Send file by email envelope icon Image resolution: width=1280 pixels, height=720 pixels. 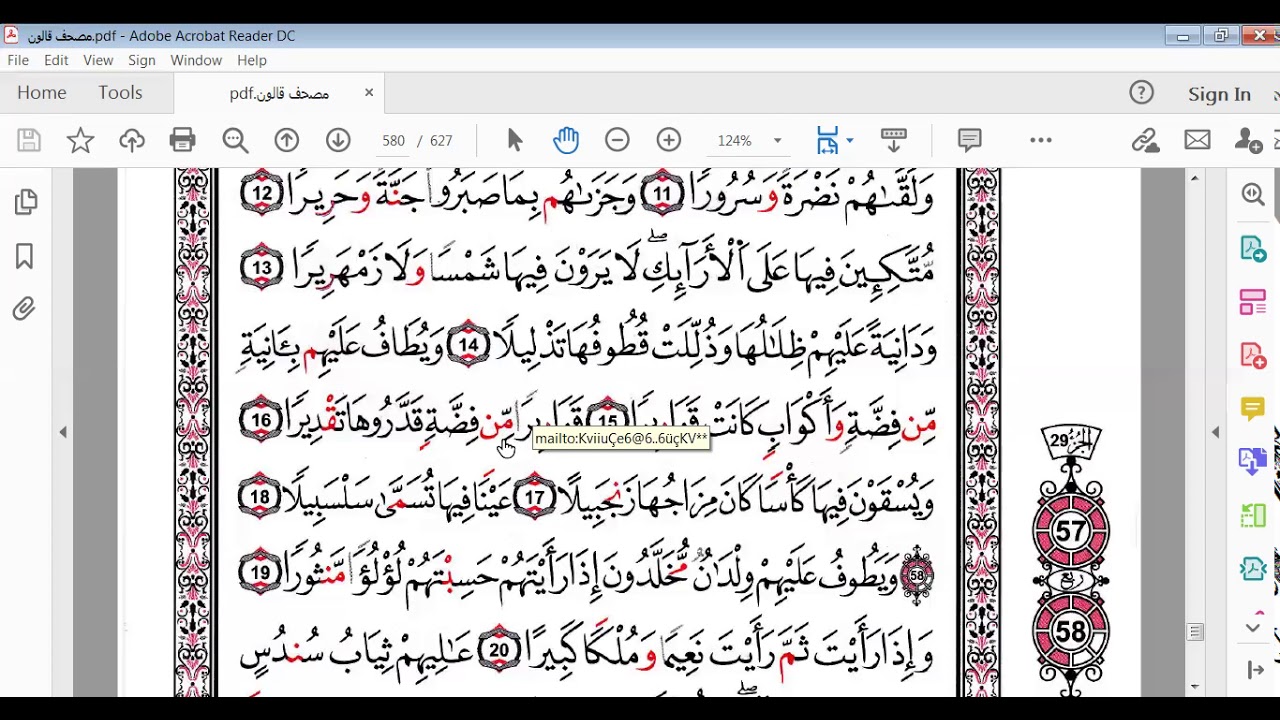[1197, 141]
